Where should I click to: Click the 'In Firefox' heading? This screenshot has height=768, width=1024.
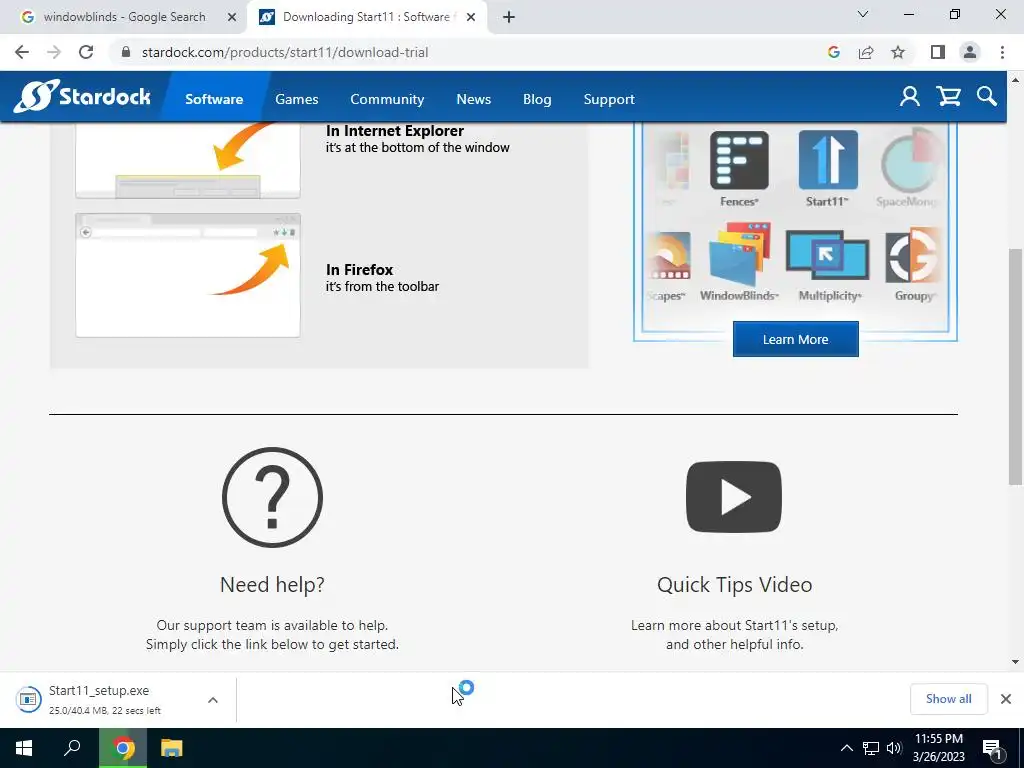tap(359, 269)
